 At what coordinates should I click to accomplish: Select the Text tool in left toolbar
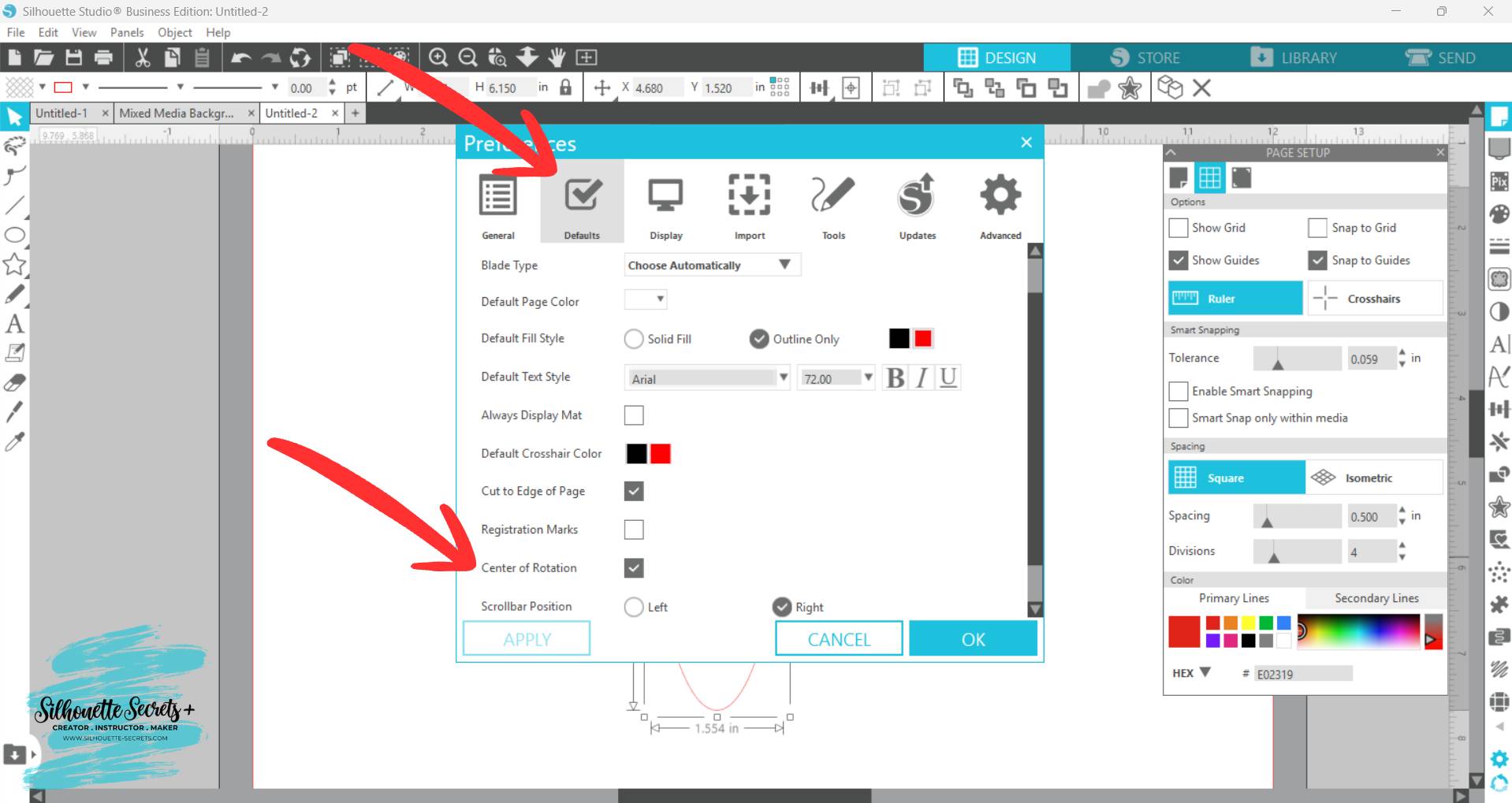click(14, 324)
